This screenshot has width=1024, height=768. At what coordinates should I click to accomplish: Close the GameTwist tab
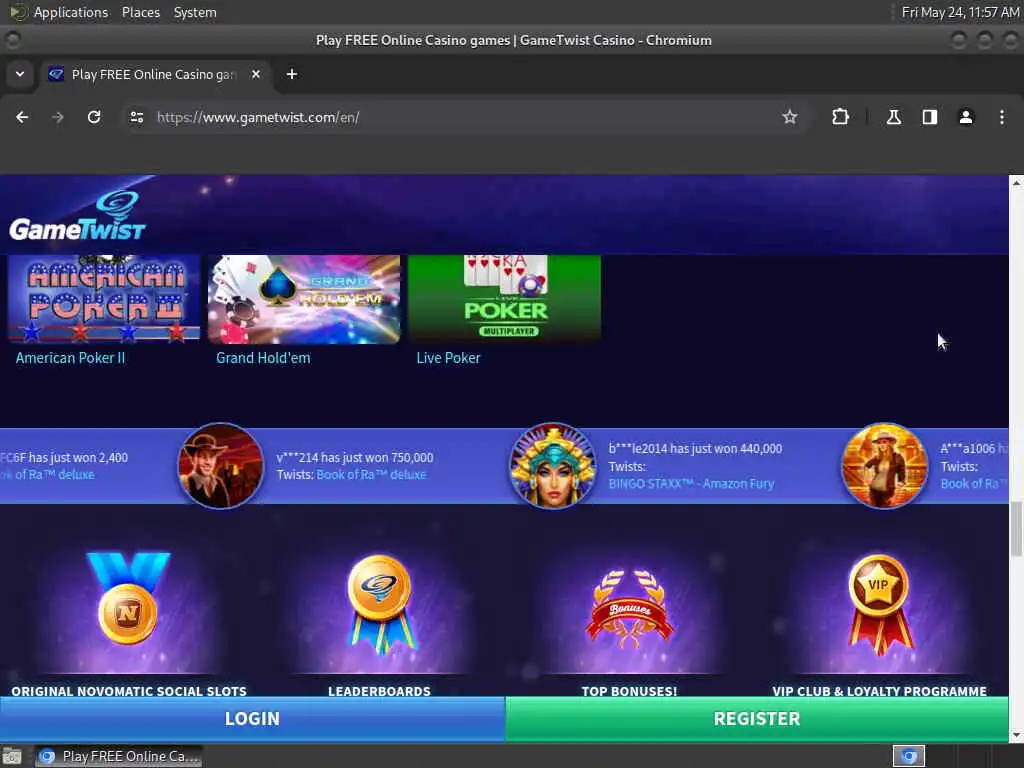click(x=256, y=74)
